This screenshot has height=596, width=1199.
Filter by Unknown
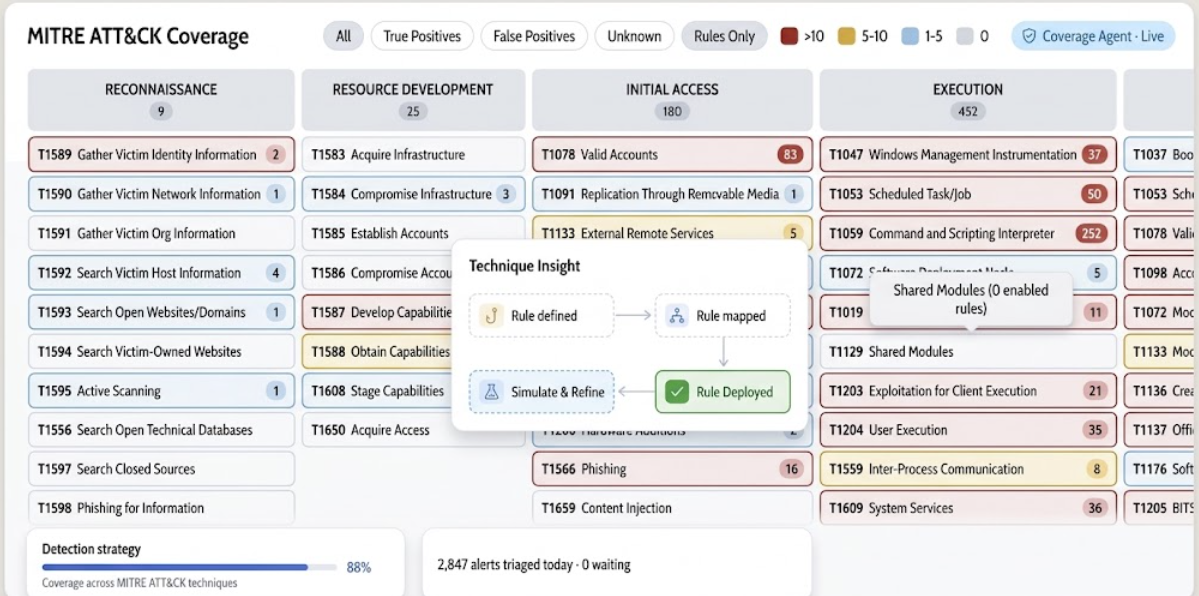point(634,36)
